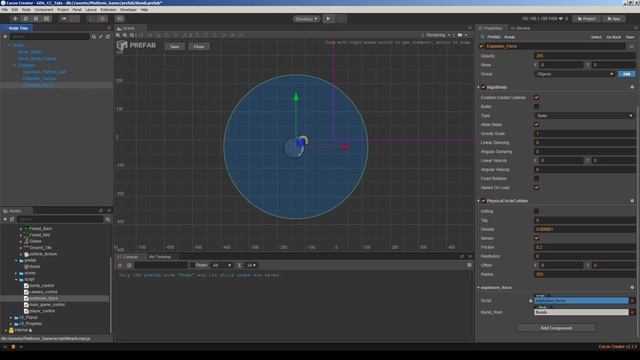Open the console font size dropdown
Viewport: 640px width, 360px height.
[x=251, y=265]
